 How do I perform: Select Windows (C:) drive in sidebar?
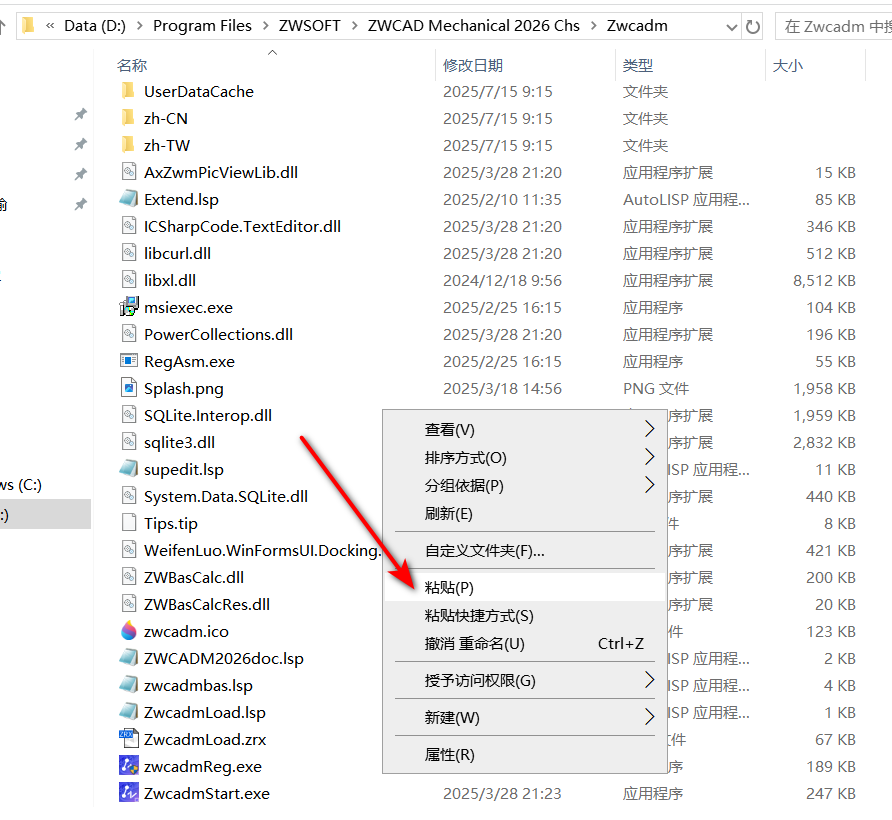click(x=22, y=485)
